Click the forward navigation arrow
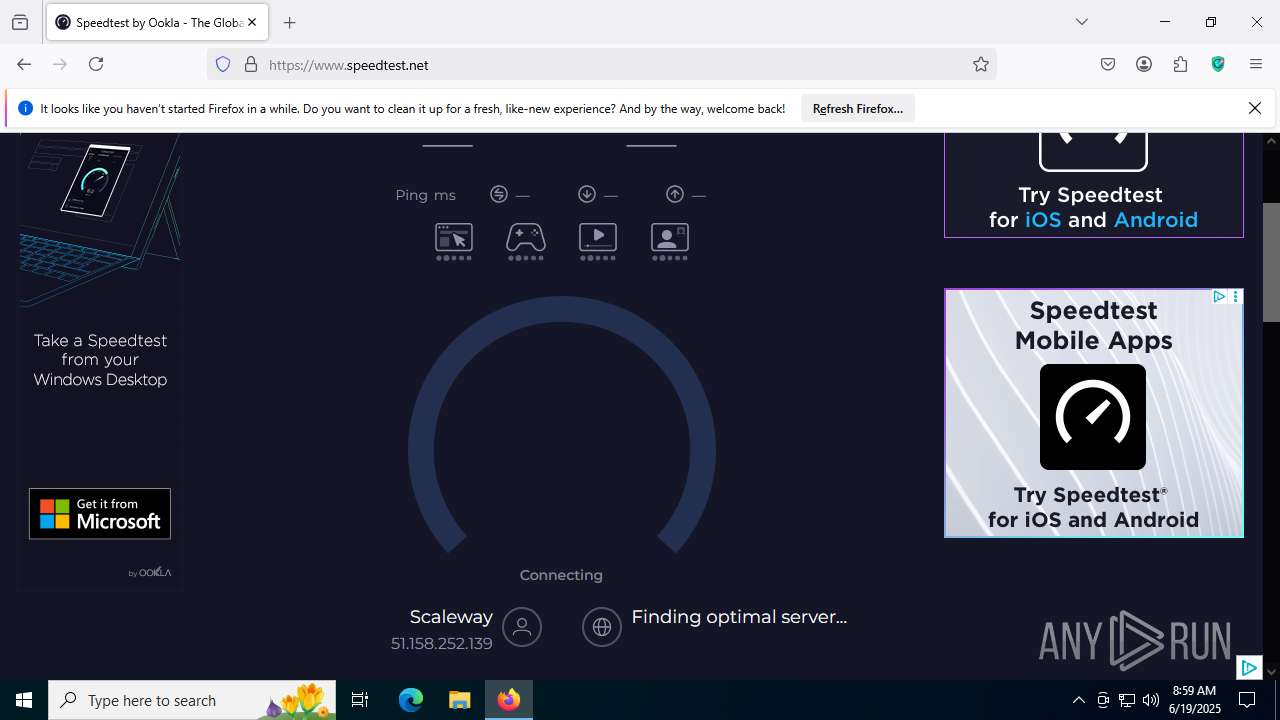Viewport: 1280px width, 720px height. tap(60, 64)
